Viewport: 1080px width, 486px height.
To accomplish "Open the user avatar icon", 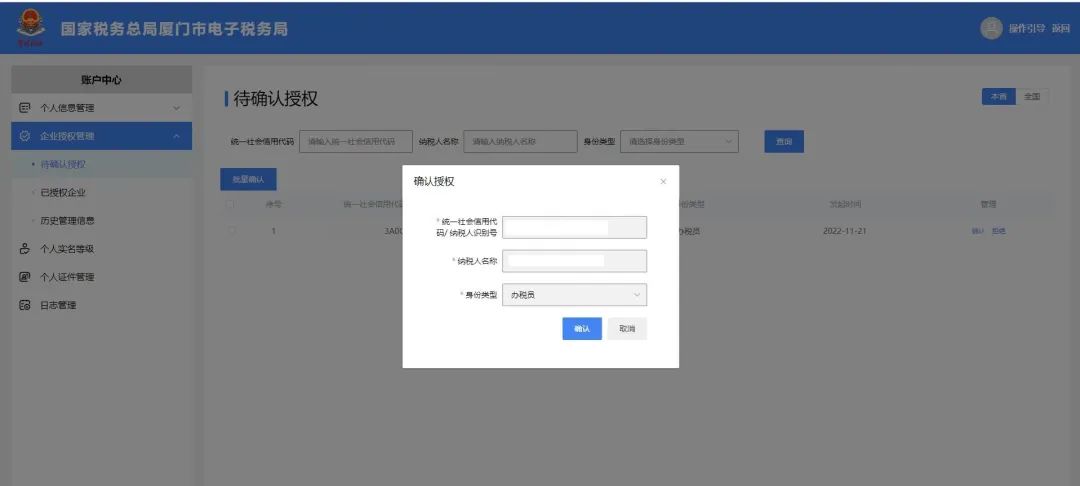I will click(x=991, y=28).
